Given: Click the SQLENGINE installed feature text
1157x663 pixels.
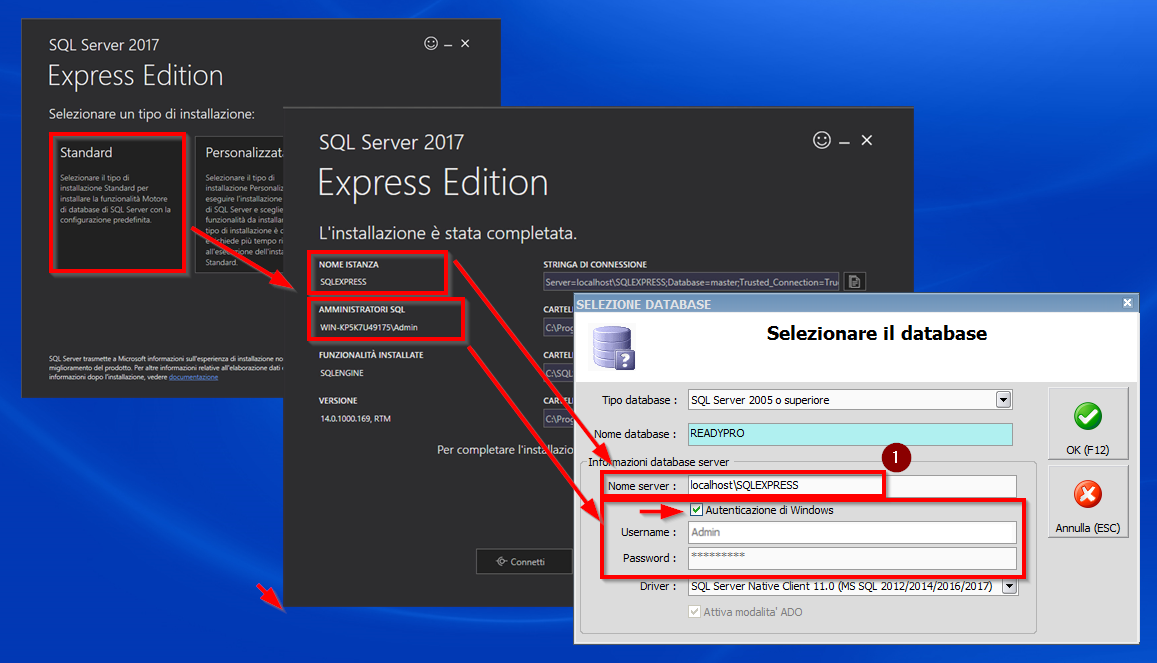Looking at the screenshot, I should click(342, 373).
